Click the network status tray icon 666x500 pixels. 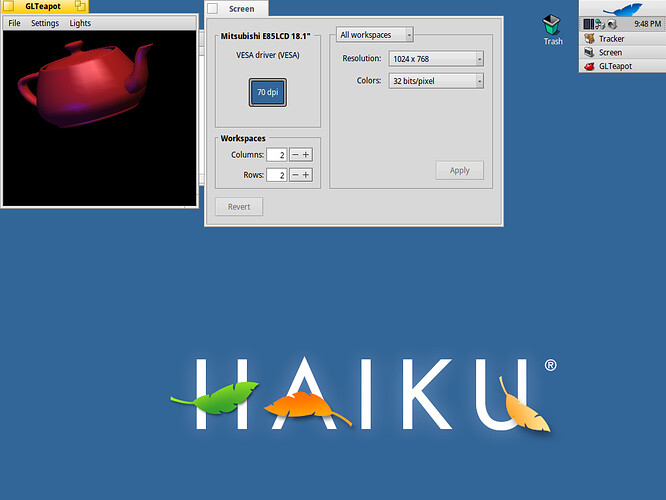(x=600, y=24)
